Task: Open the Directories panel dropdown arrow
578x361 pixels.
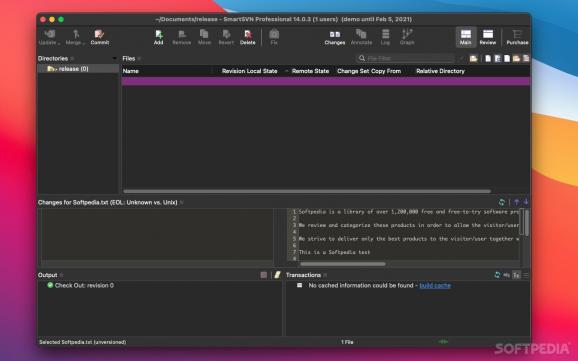Action: 114,58
